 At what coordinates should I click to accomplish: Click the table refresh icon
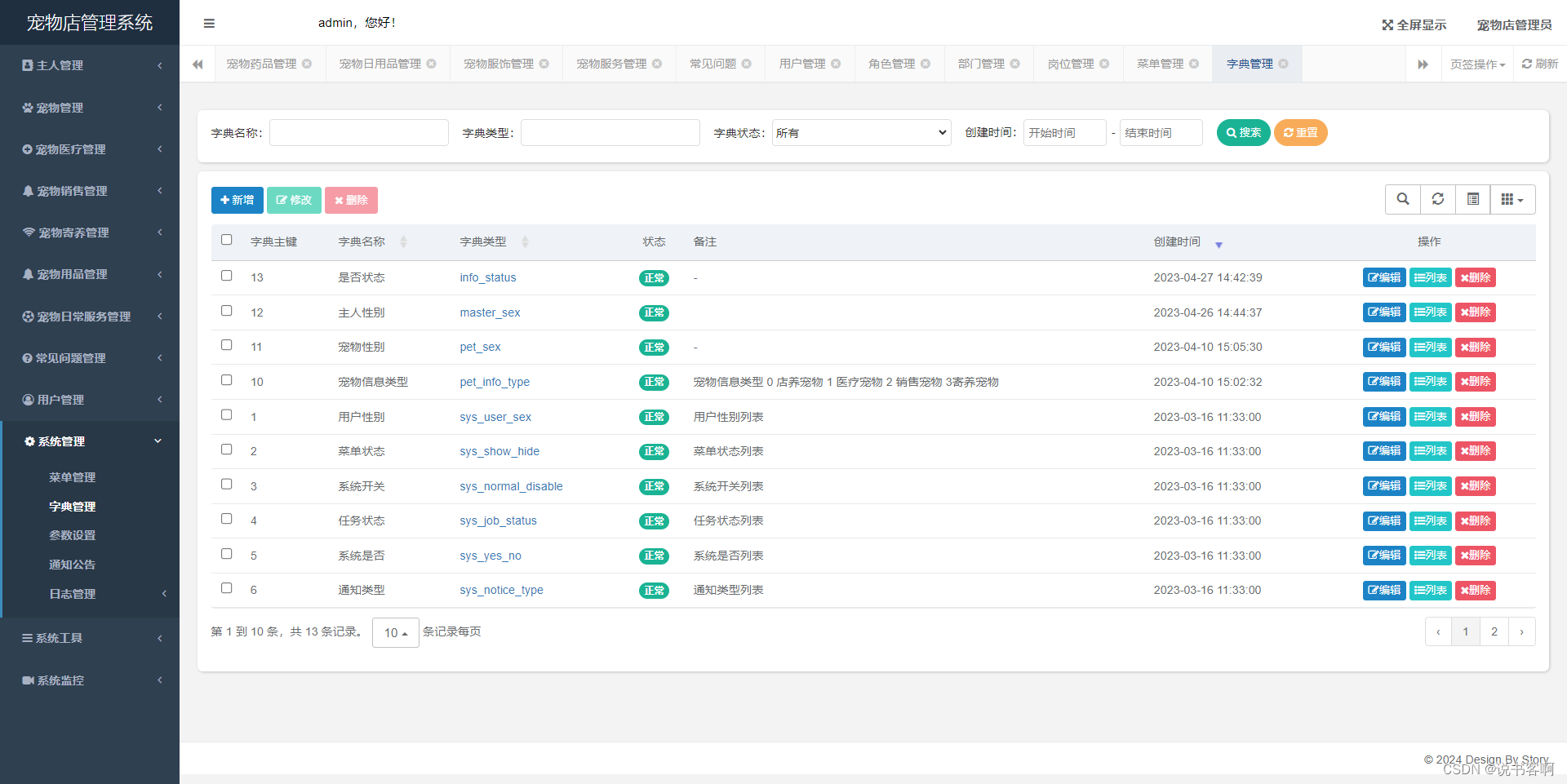point(1438,199)
